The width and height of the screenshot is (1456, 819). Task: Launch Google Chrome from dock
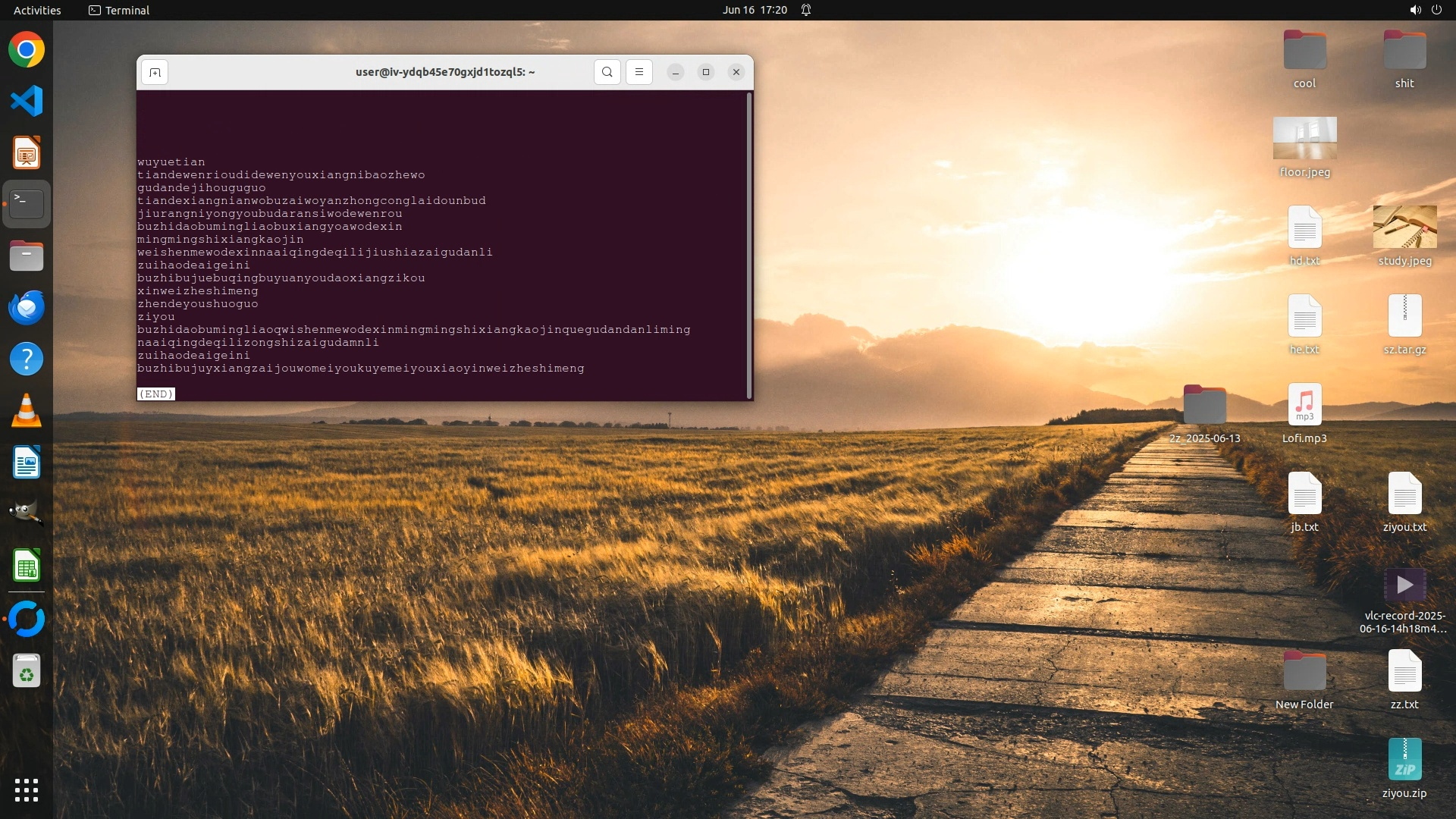(x=27, y=50)
